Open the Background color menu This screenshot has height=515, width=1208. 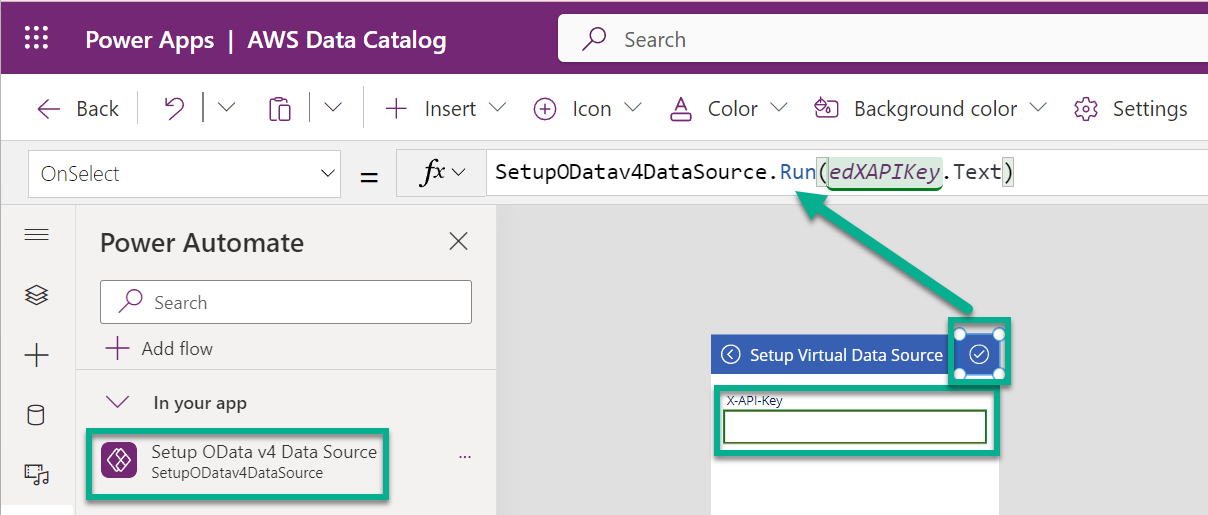point(930,108)
